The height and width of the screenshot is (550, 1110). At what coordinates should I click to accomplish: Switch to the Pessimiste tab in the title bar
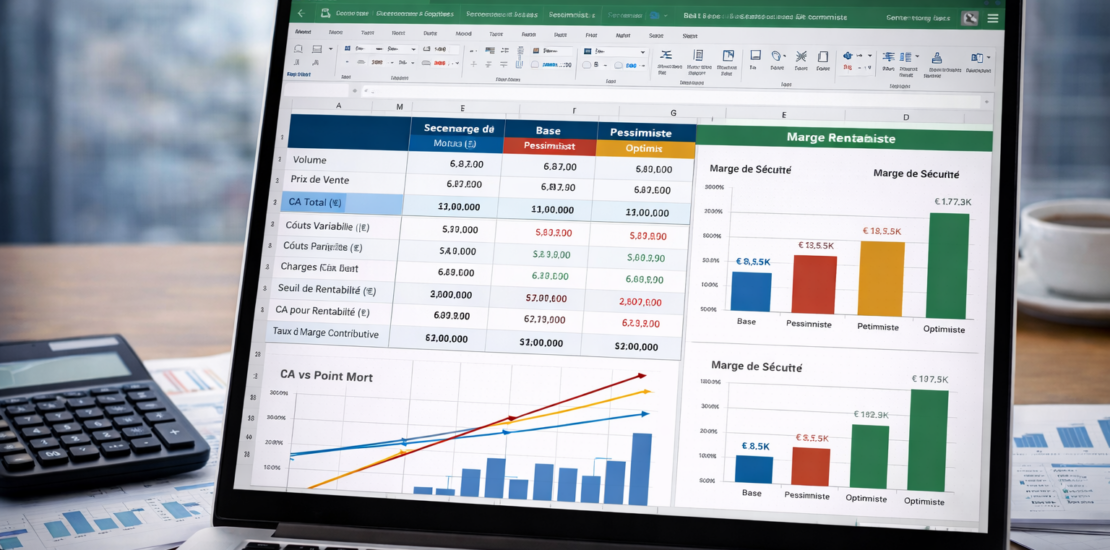(571, 14)
